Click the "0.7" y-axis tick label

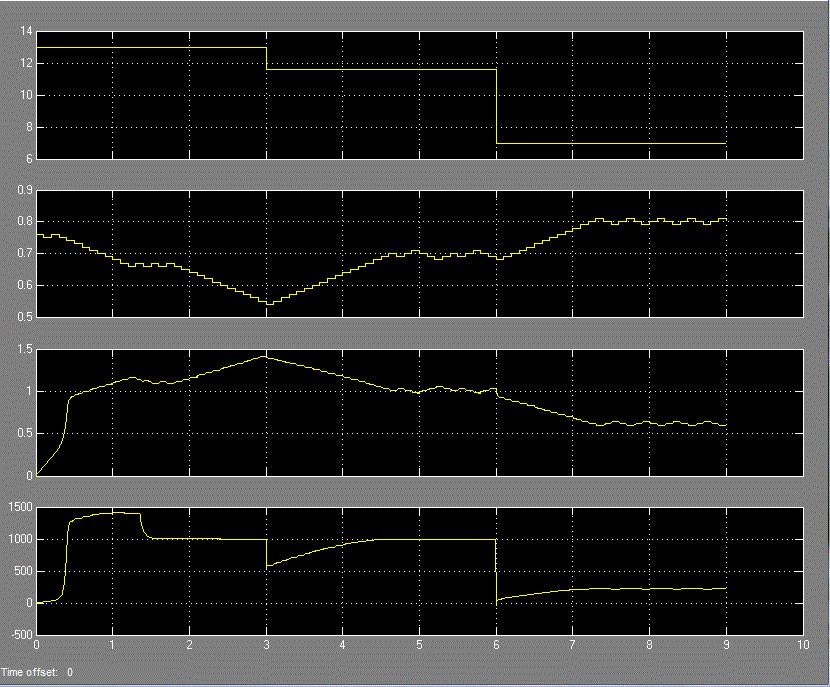point(25,254)
